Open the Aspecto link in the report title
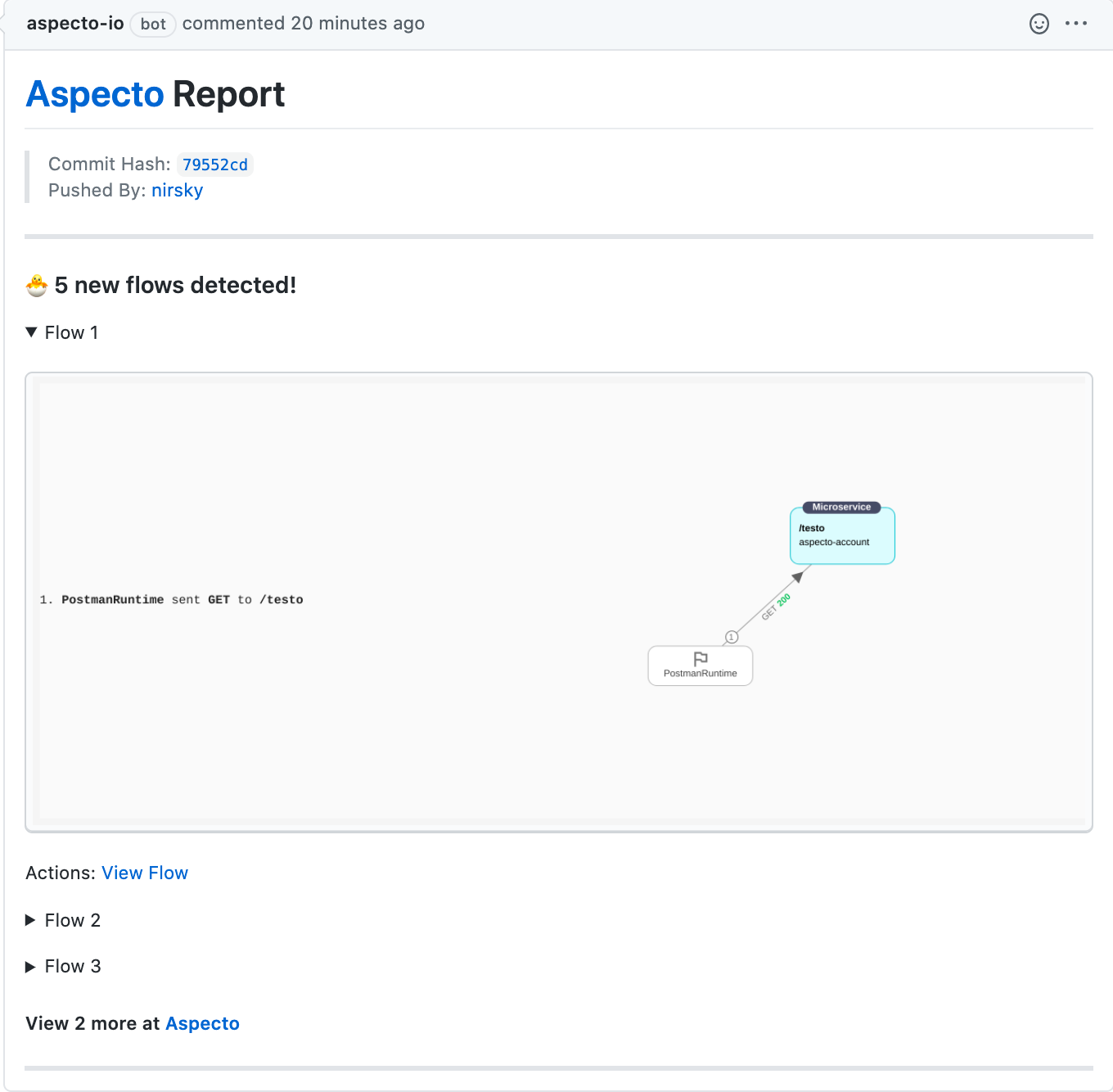This screenshot has height=1092, width=1113. tap(95, 94)
